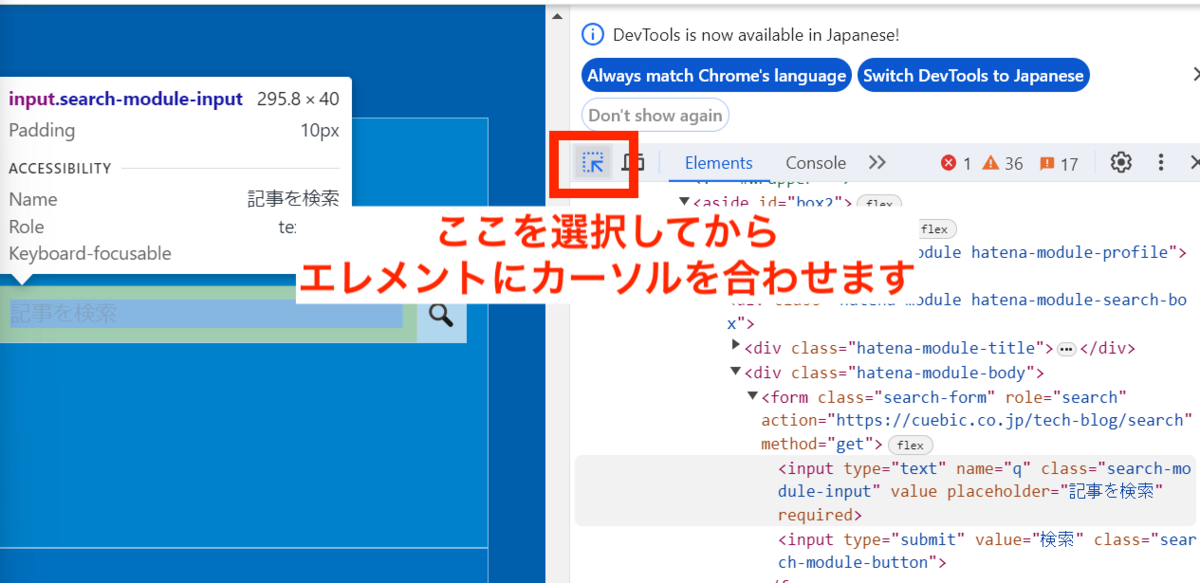Select the hatena-module-profile DOM line
Viewport: 1200px width, 583px height.
click(x=1050, y=252)
